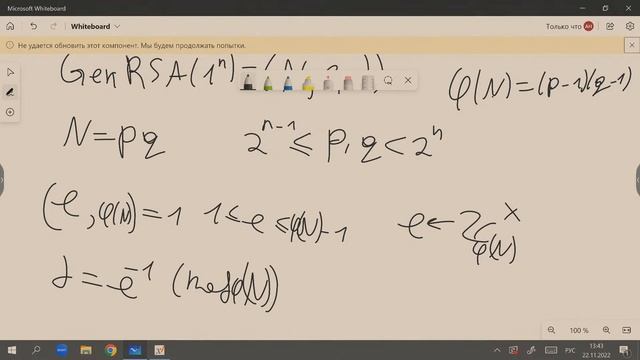Open Windows taskbar search
640x360 pixels.
pos(36,350)
